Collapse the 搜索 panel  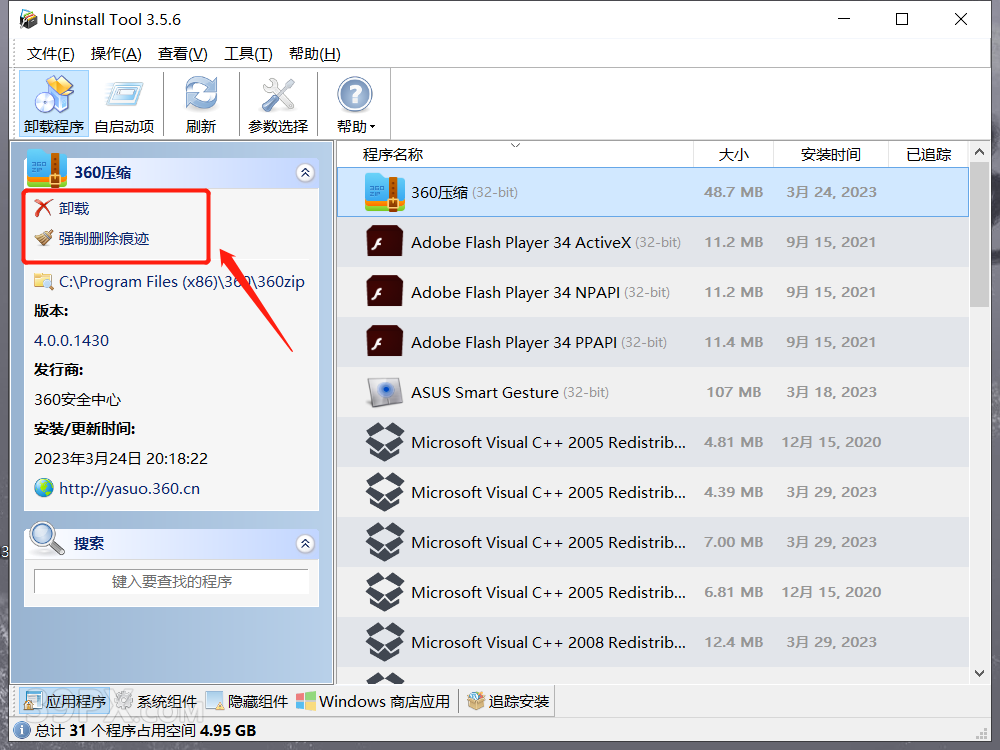coord(305,544)
